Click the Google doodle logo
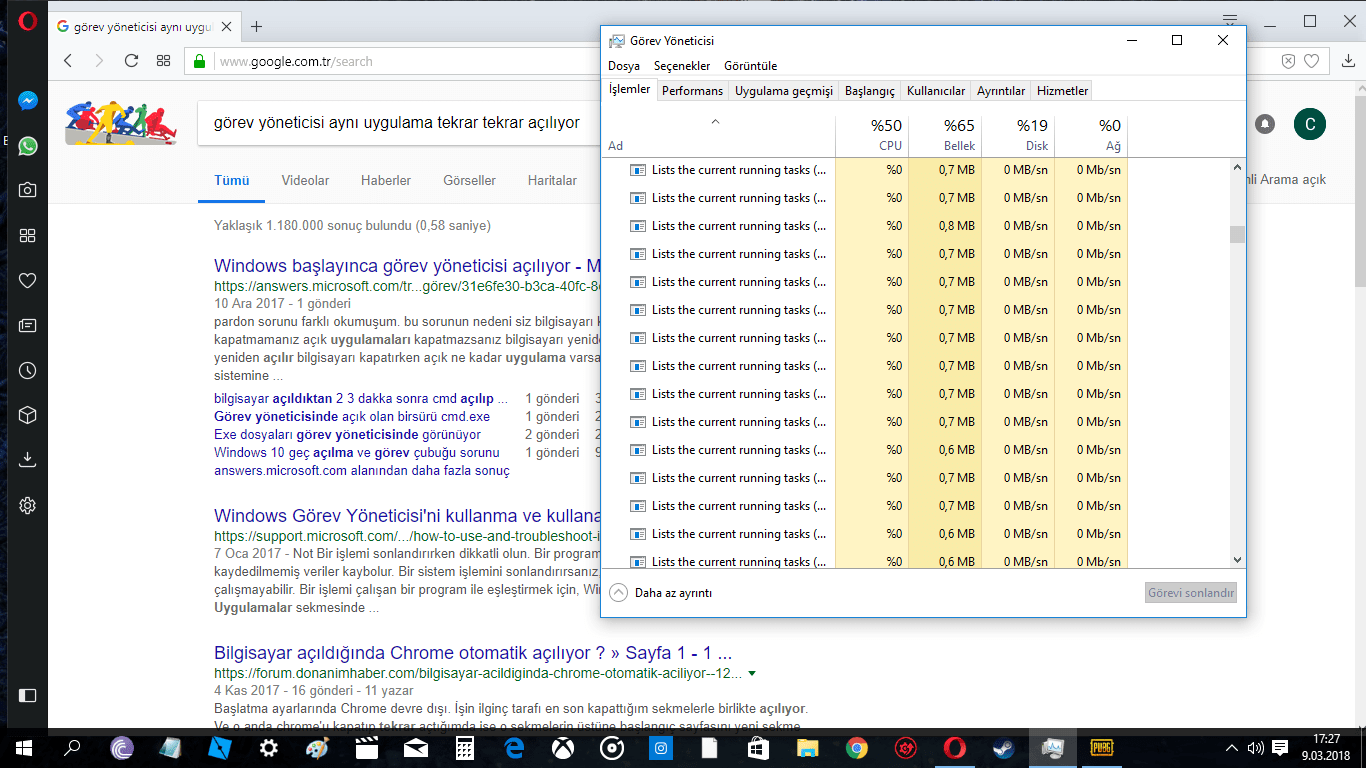Image resolution: width=1366 pixels, height=768 pixels. [x=121, y=122]
